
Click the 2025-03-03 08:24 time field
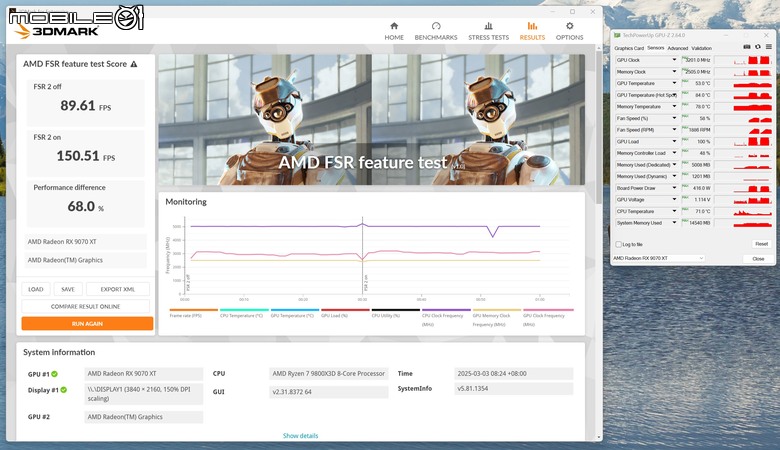pyautogui.click(x=513, y=373)
